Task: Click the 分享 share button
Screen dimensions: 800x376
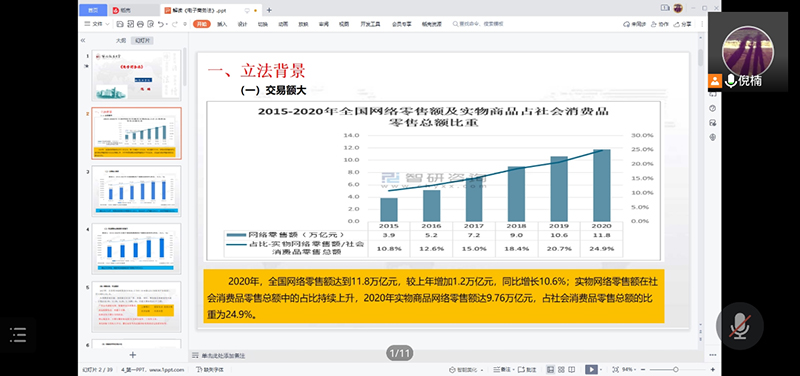Action: [x=683, y=24]
